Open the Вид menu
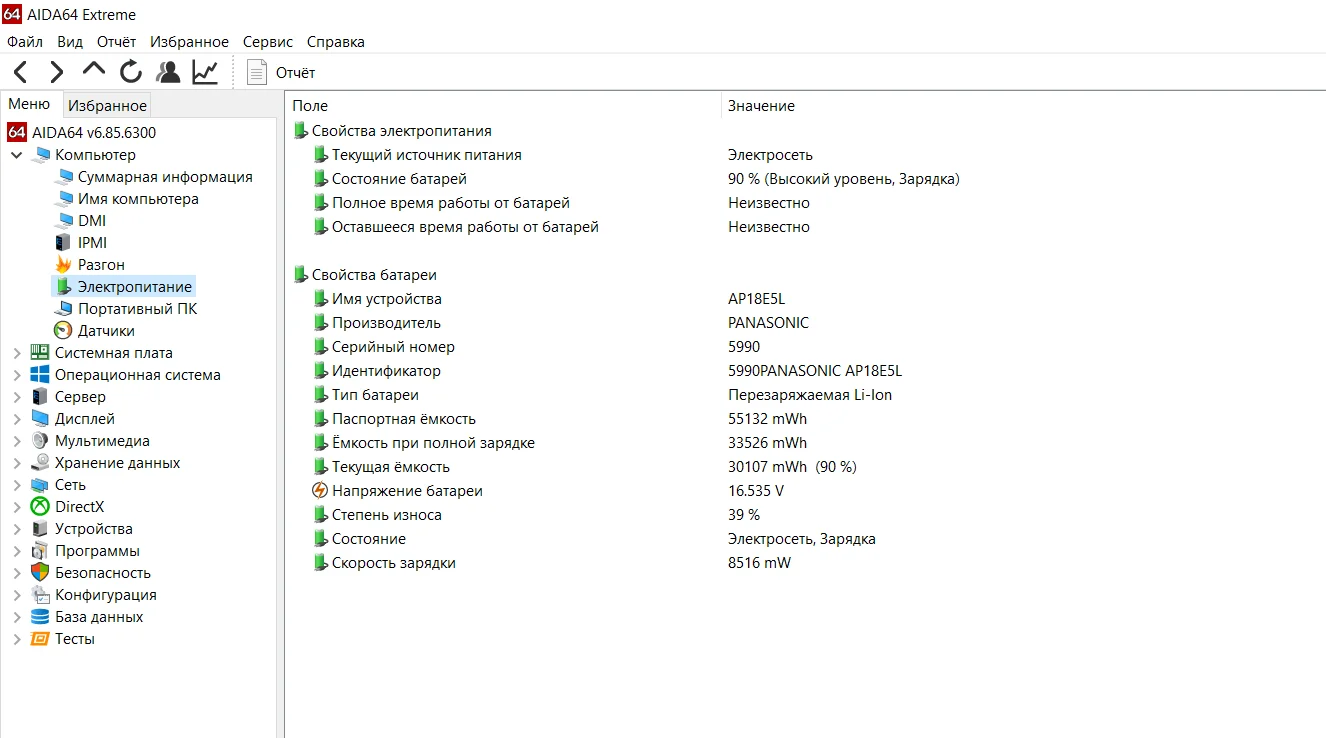This screenshot has height=738, width=1326. 70,42
